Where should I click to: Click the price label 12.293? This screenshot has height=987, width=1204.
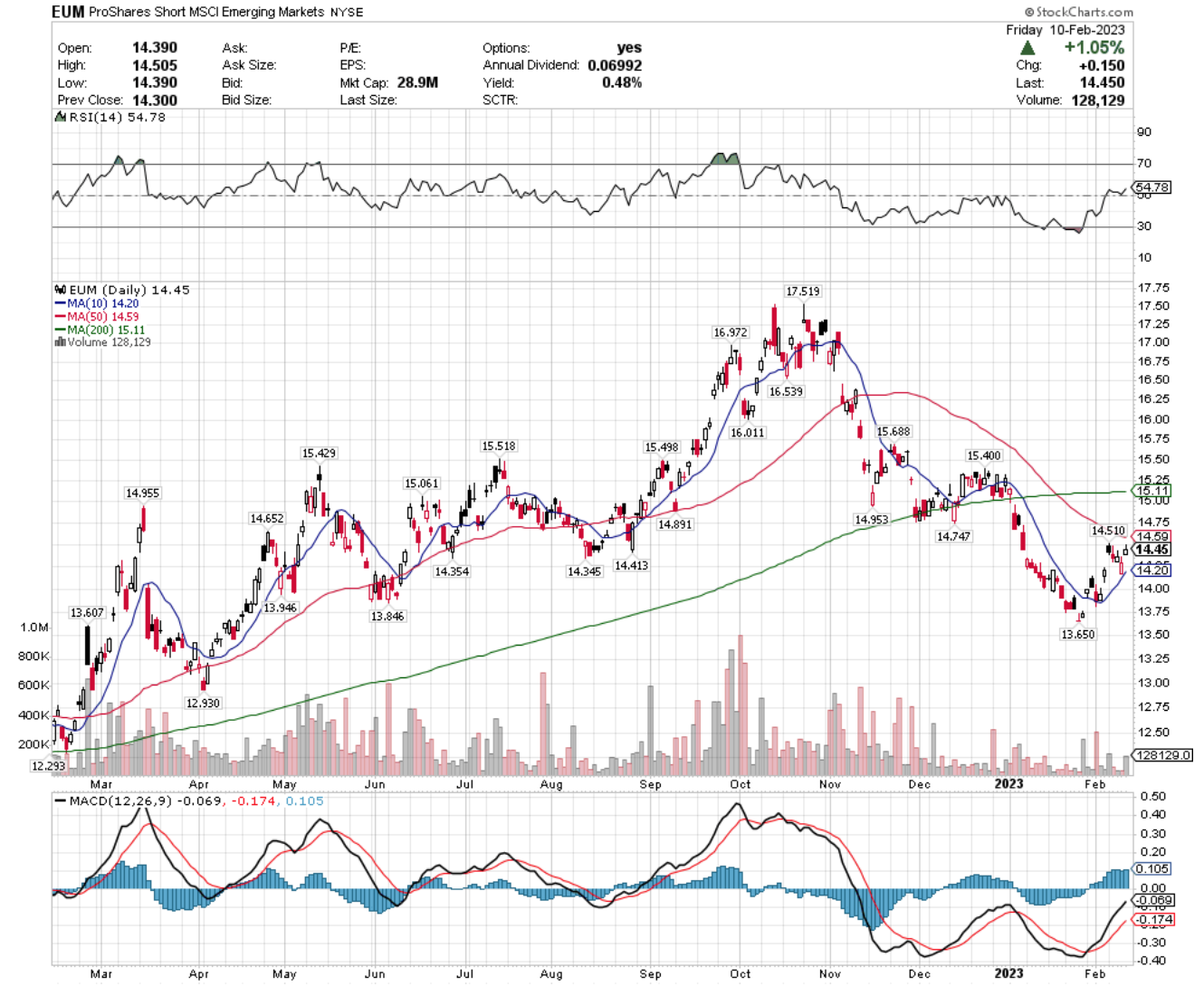click(x=48, y=766)
